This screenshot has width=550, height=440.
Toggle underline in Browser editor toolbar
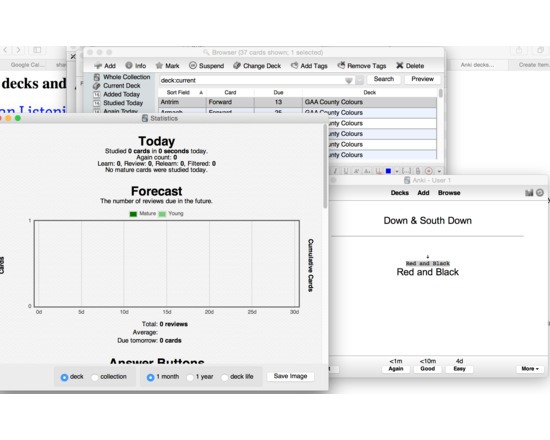[346, 171]
